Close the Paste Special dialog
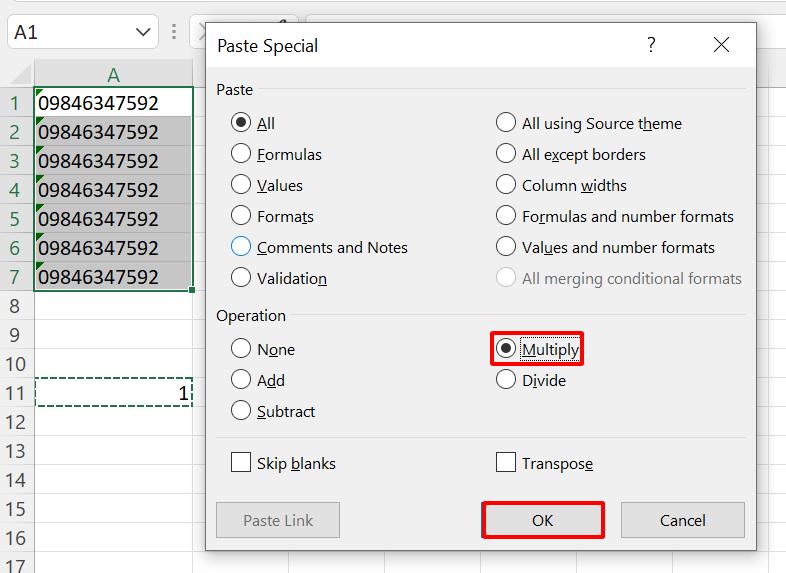Viewport: 786px width, 573px height. coord(721,45)
